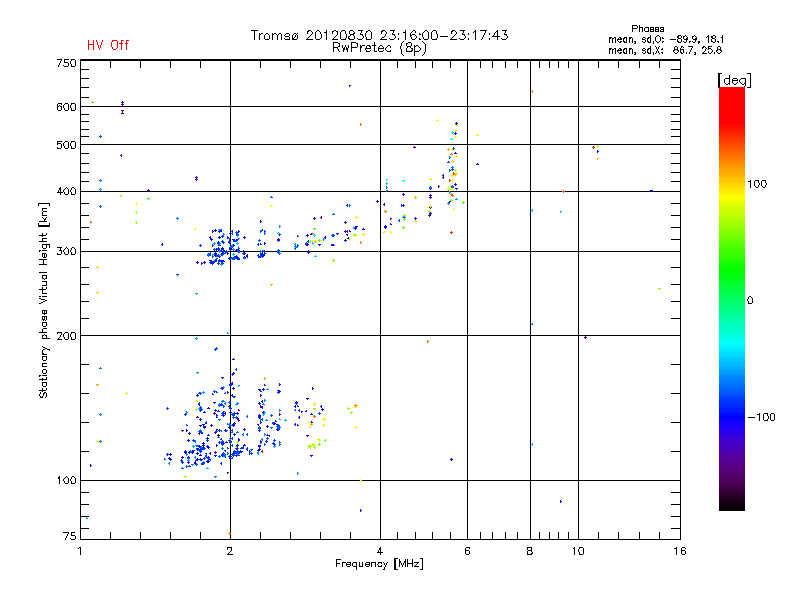Screen dimensions: 800x600
Task: Click the Phases statistics header
Action: click(x=647, y=29)
